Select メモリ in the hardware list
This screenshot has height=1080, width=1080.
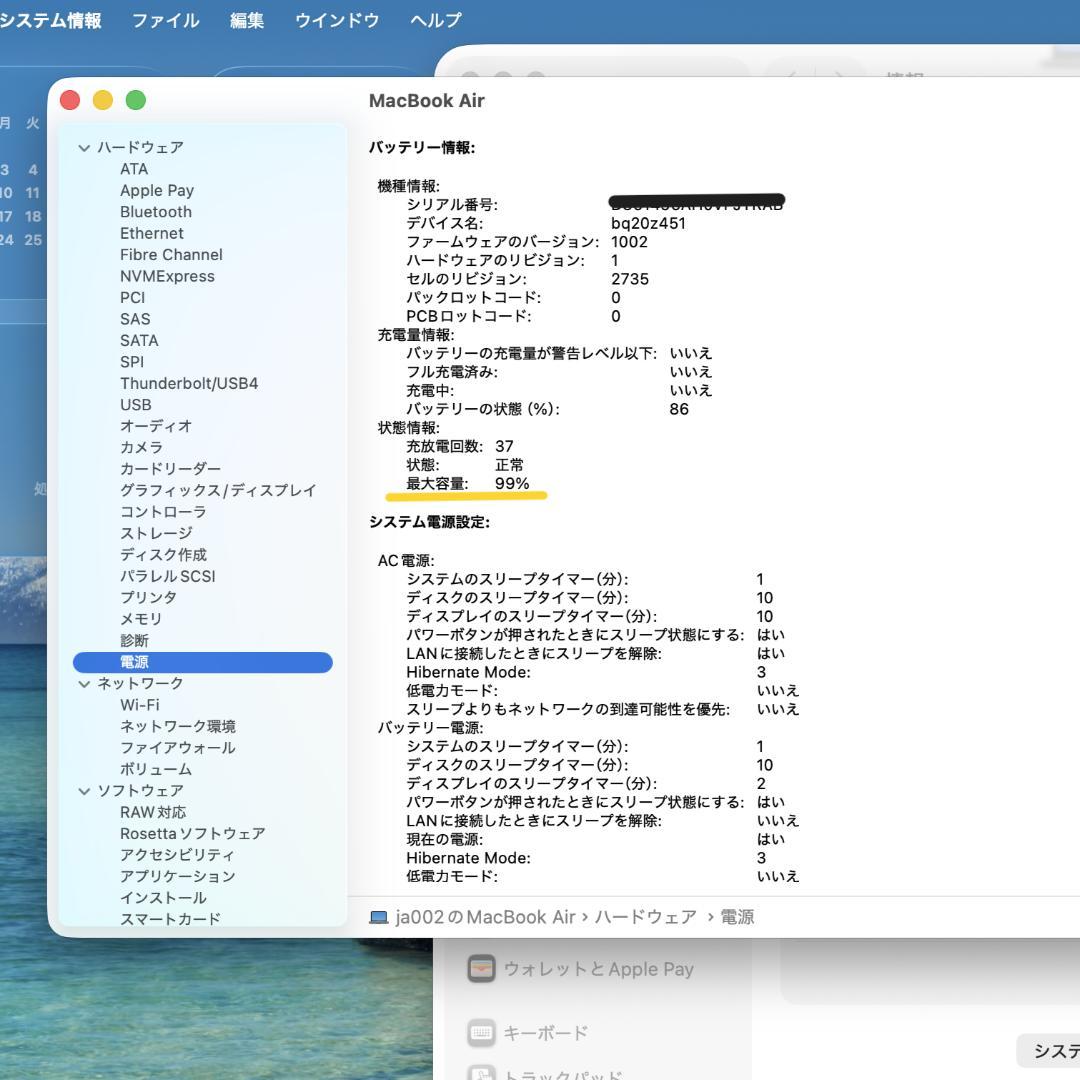(x=140, y=619)
